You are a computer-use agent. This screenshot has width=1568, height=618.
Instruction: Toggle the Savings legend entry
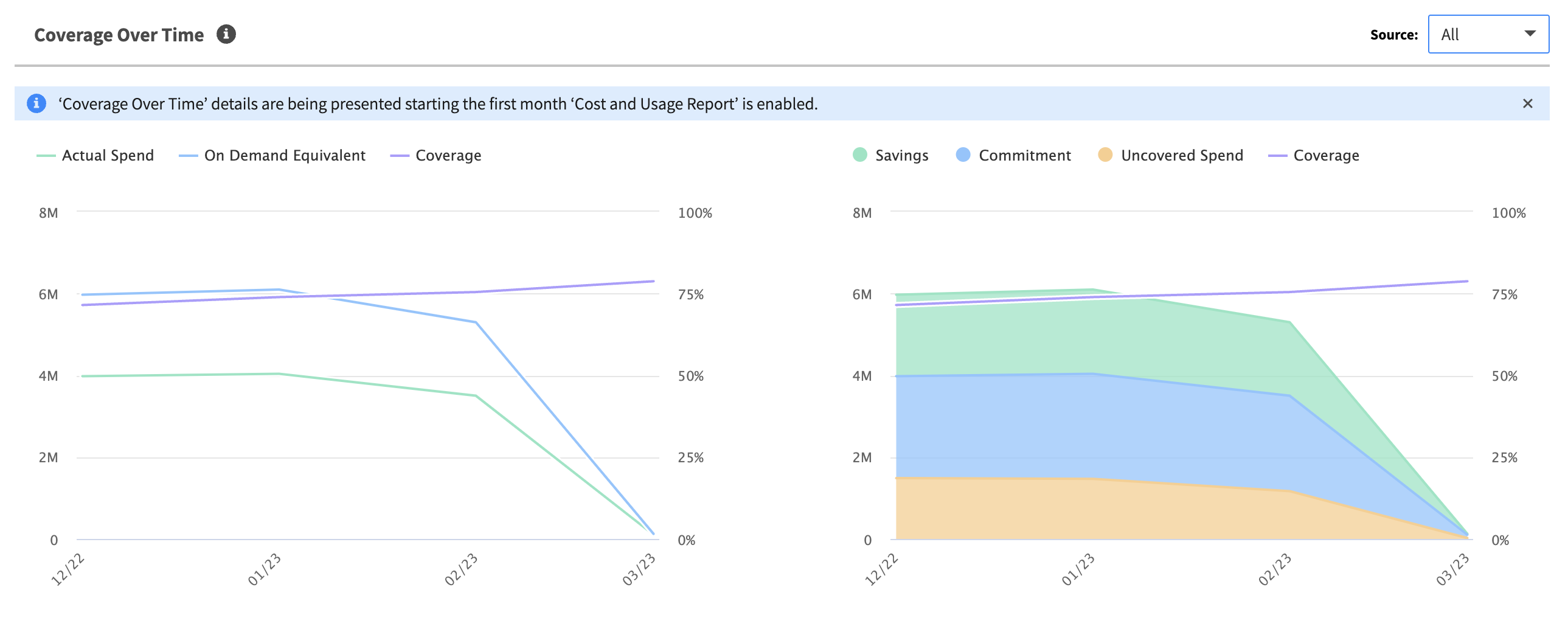coord(901,156)
